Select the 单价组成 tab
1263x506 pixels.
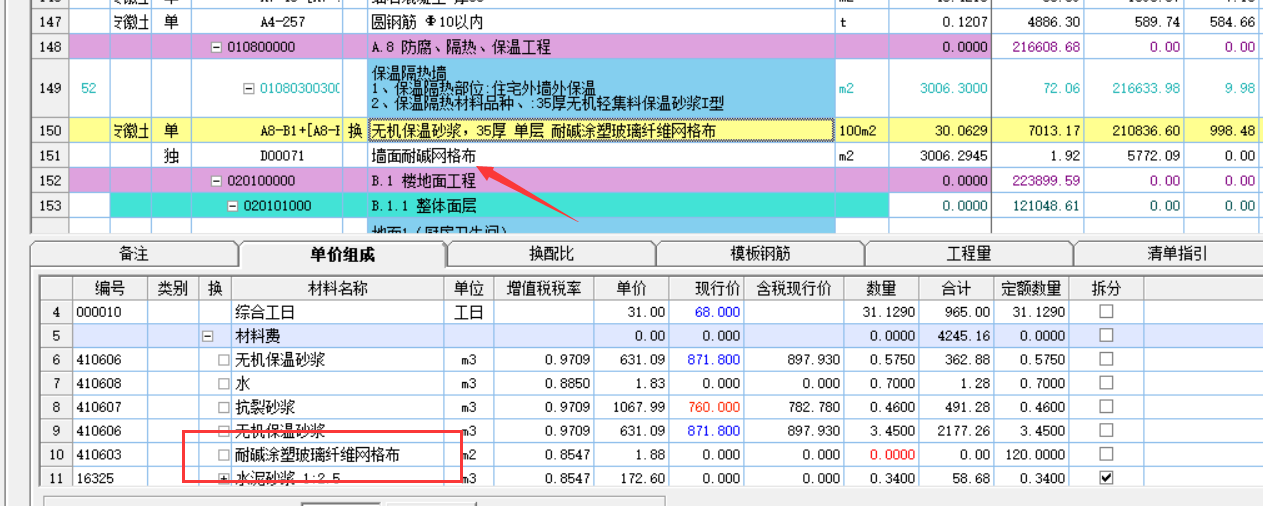click(342, 254)
